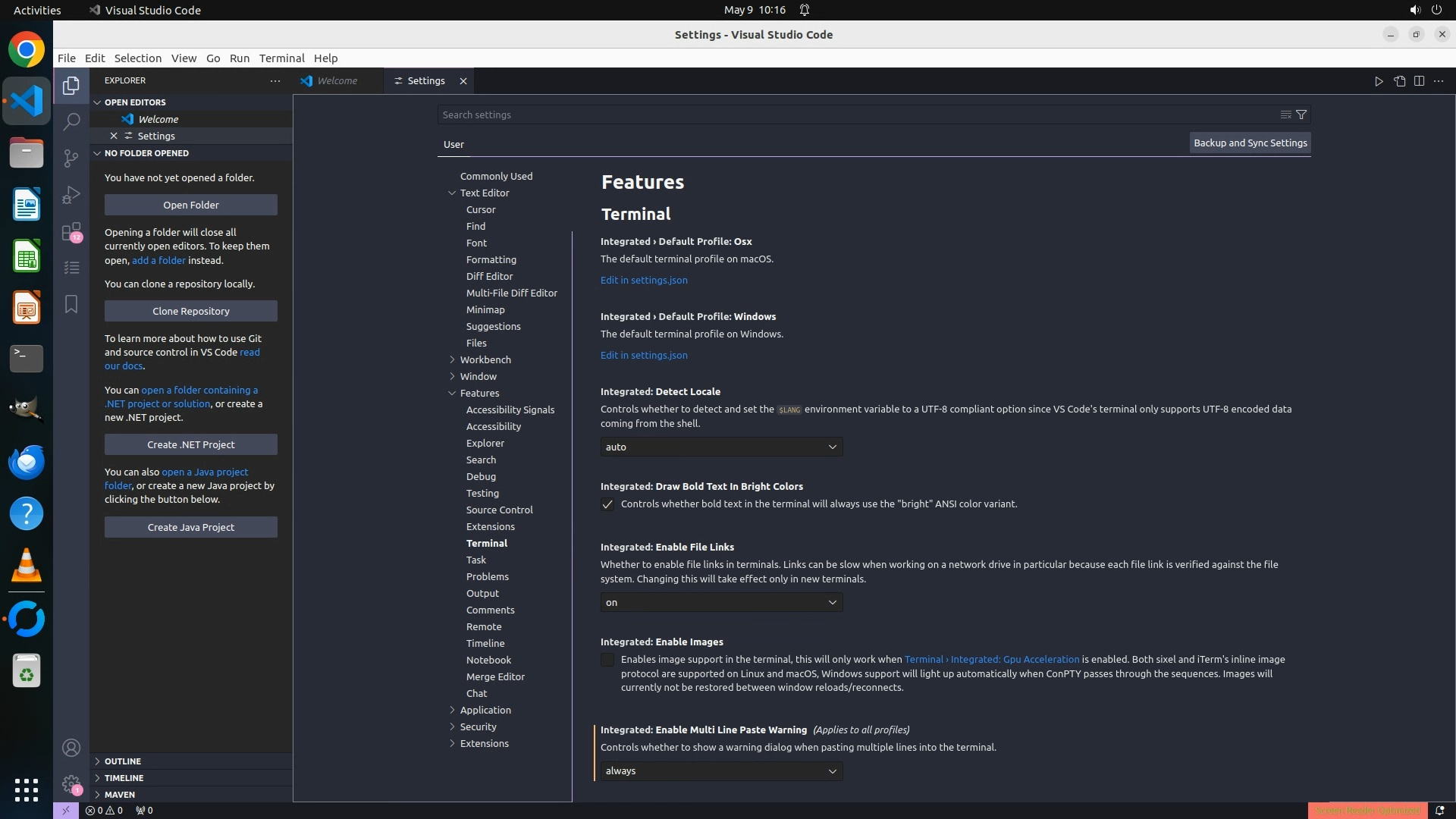Image resolution: width=1456 pixels, height=819 pixels.
Task: Click Open Settings JSON icon in toolbar
Action: [1399, 81]
